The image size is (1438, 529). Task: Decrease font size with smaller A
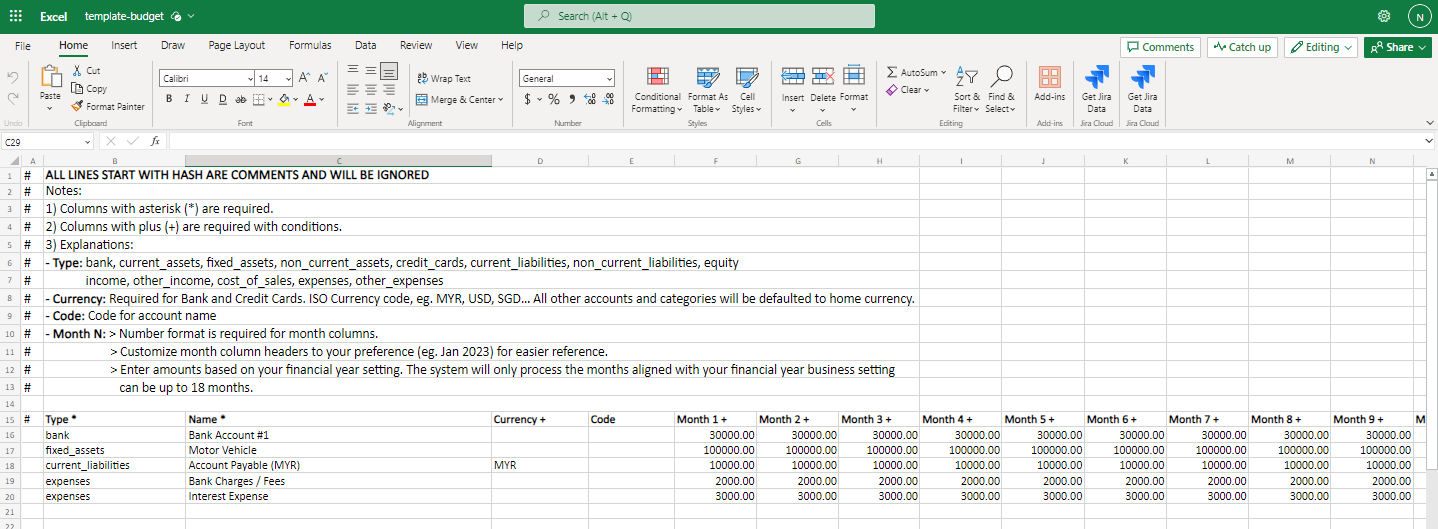tap(322, 78)
